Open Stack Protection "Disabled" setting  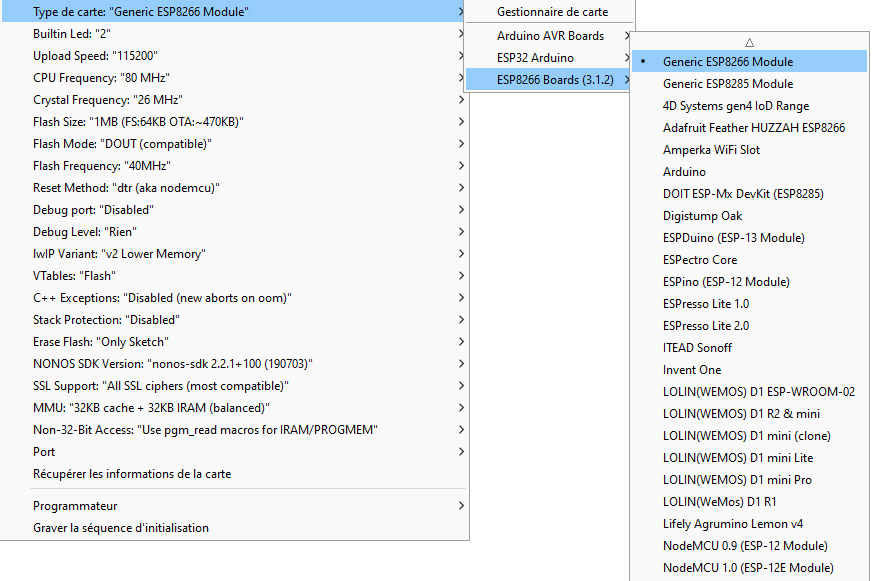[x=234, y=319]
